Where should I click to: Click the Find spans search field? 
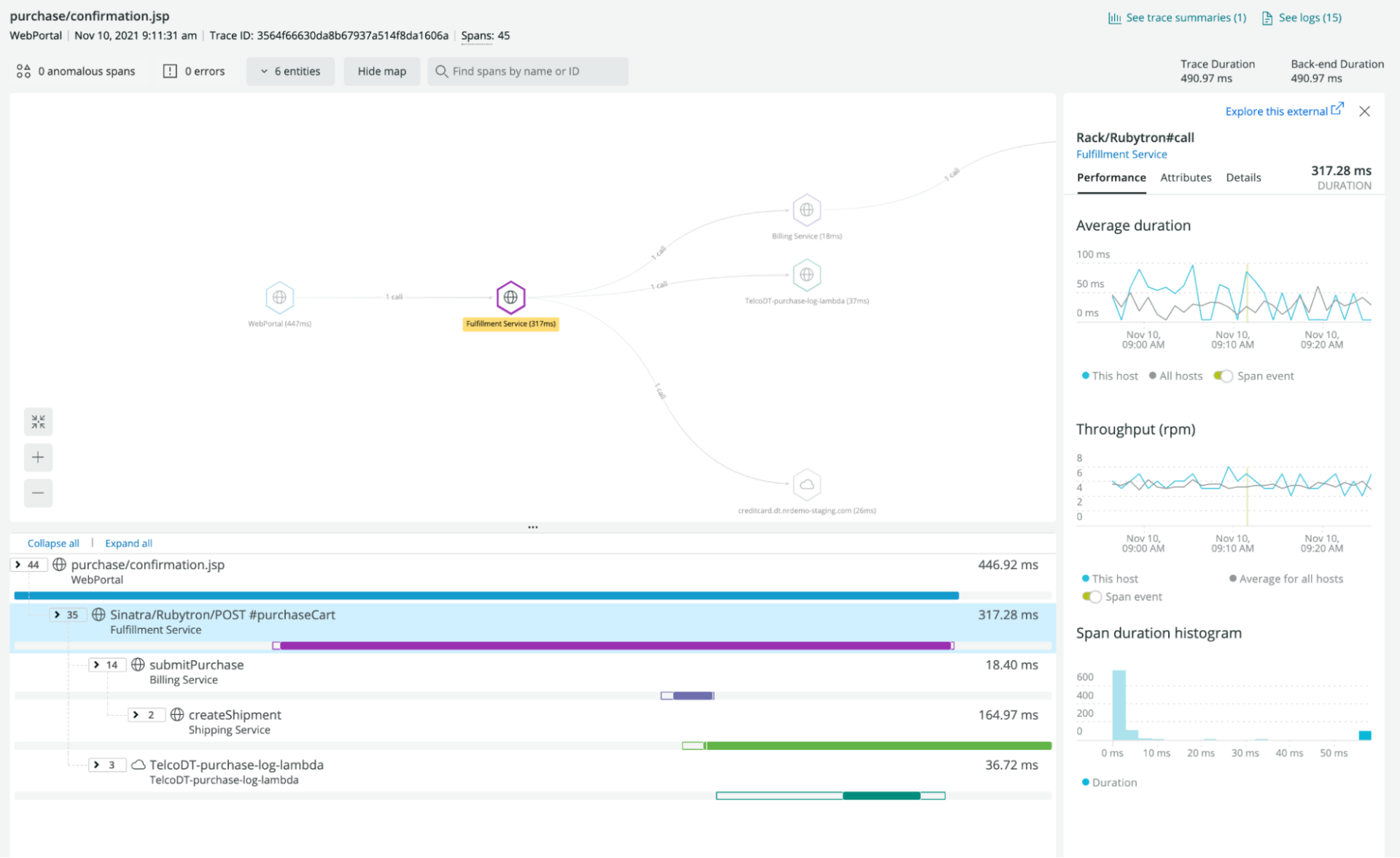[x=528, y=71]
